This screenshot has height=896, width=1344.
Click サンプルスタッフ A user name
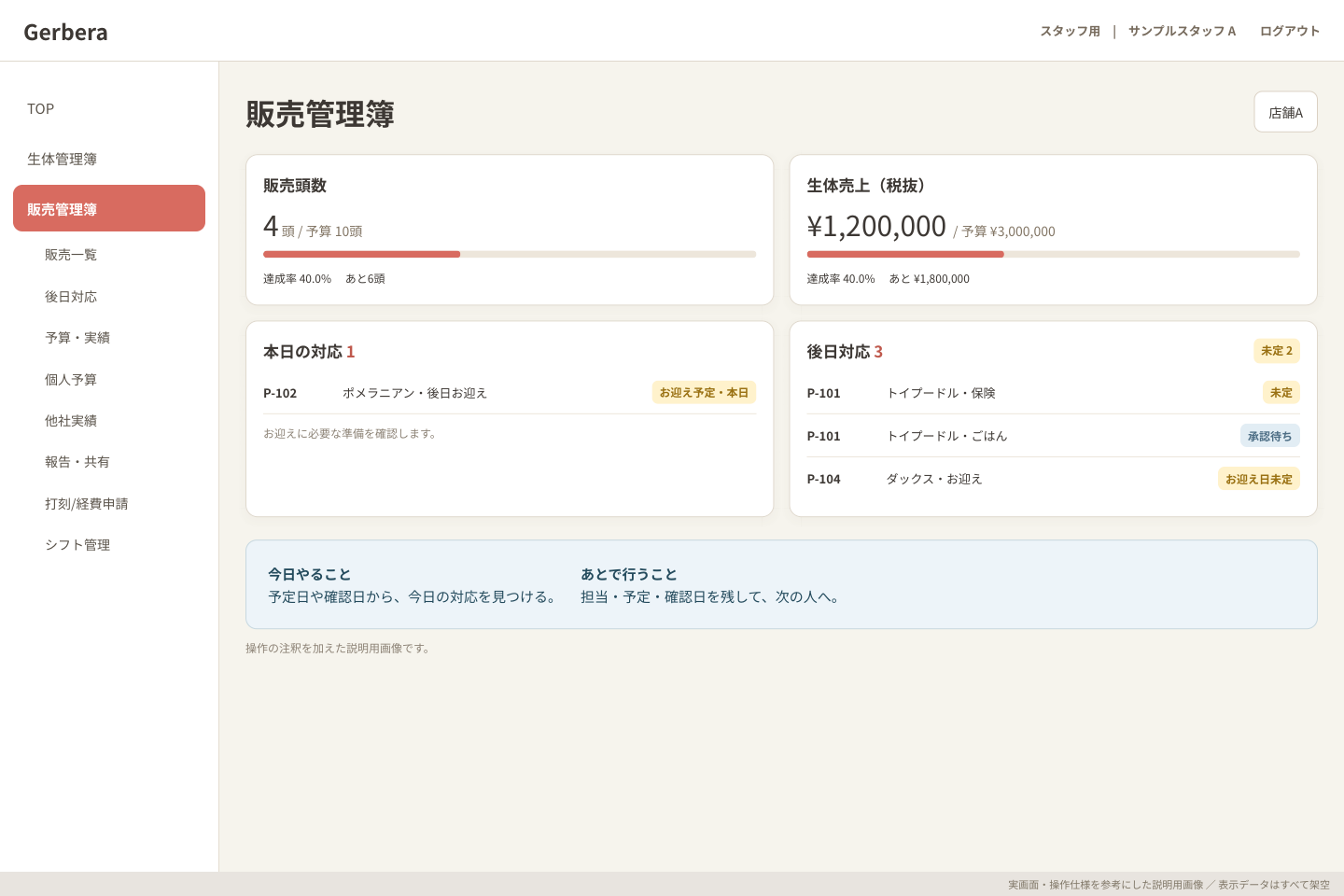1182,31
